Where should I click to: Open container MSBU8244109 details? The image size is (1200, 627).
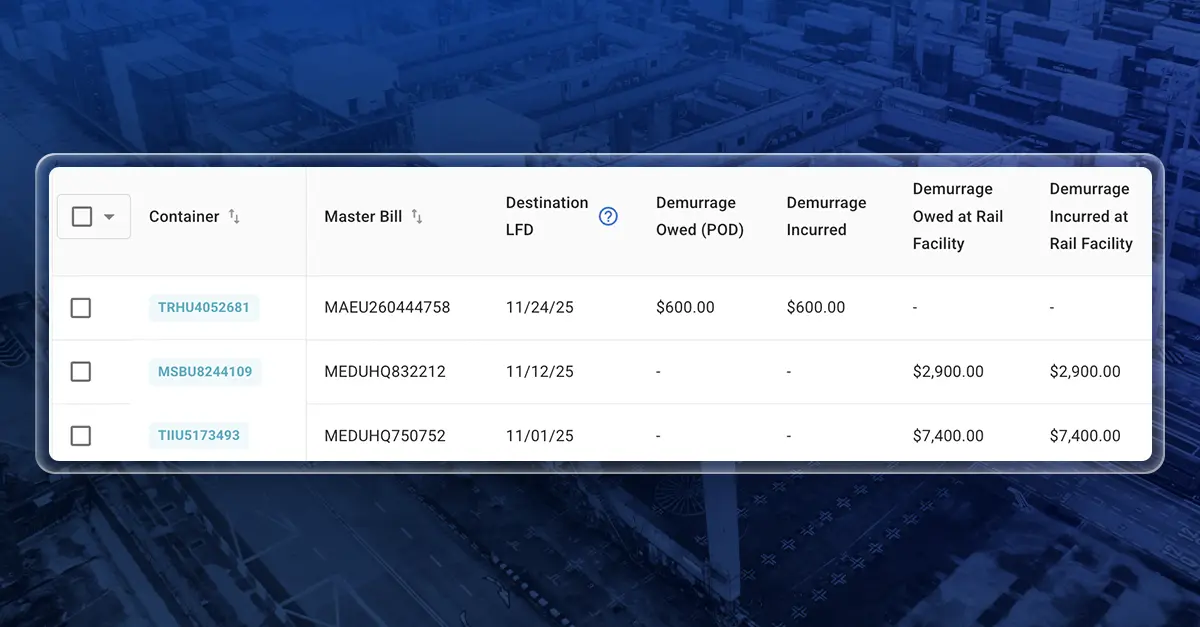coord(204,371)
